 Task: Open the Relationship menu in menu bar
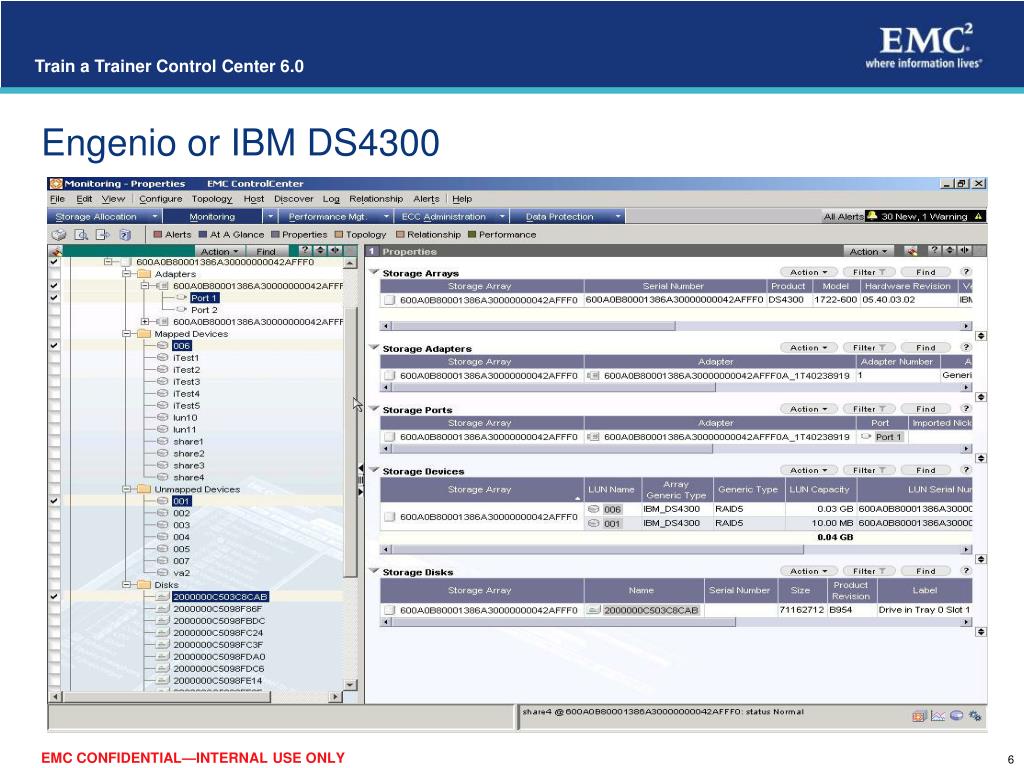376,199
